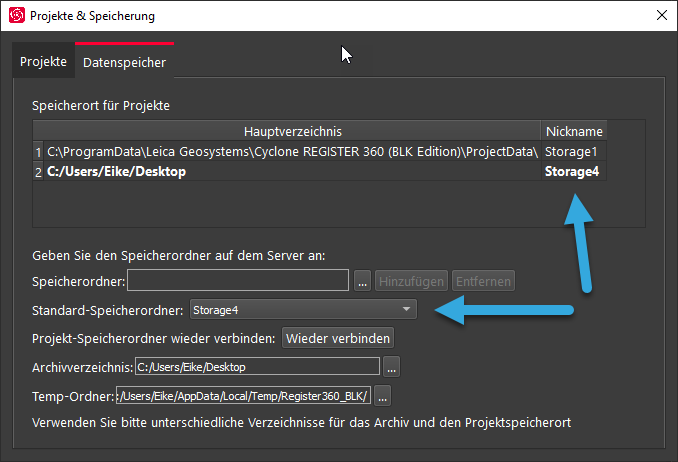Select the C:/Users/Eike/Desktop directory row
The image size is (678, 462).
(x=292, y=171)
